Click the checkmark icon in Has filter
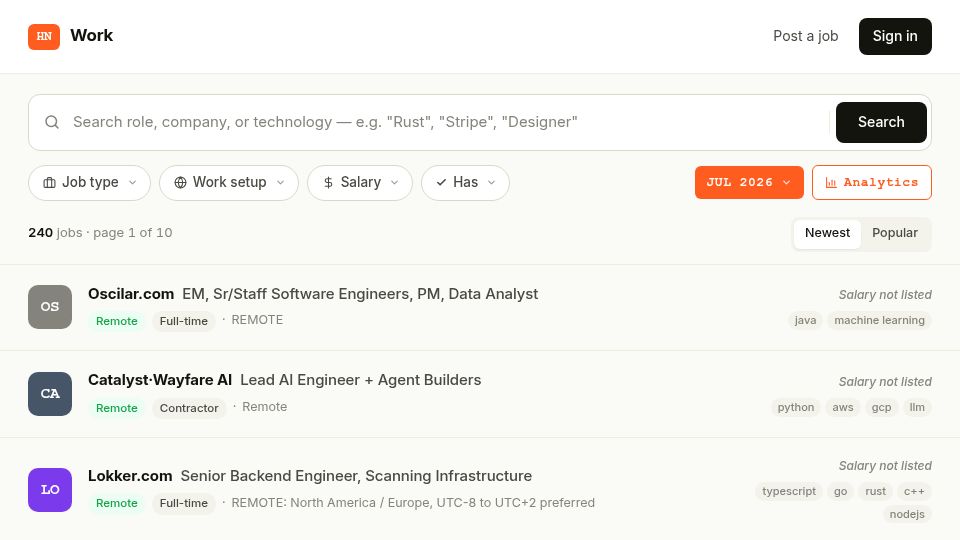This screenshot has height=540, width=960. tap(441, 182)
